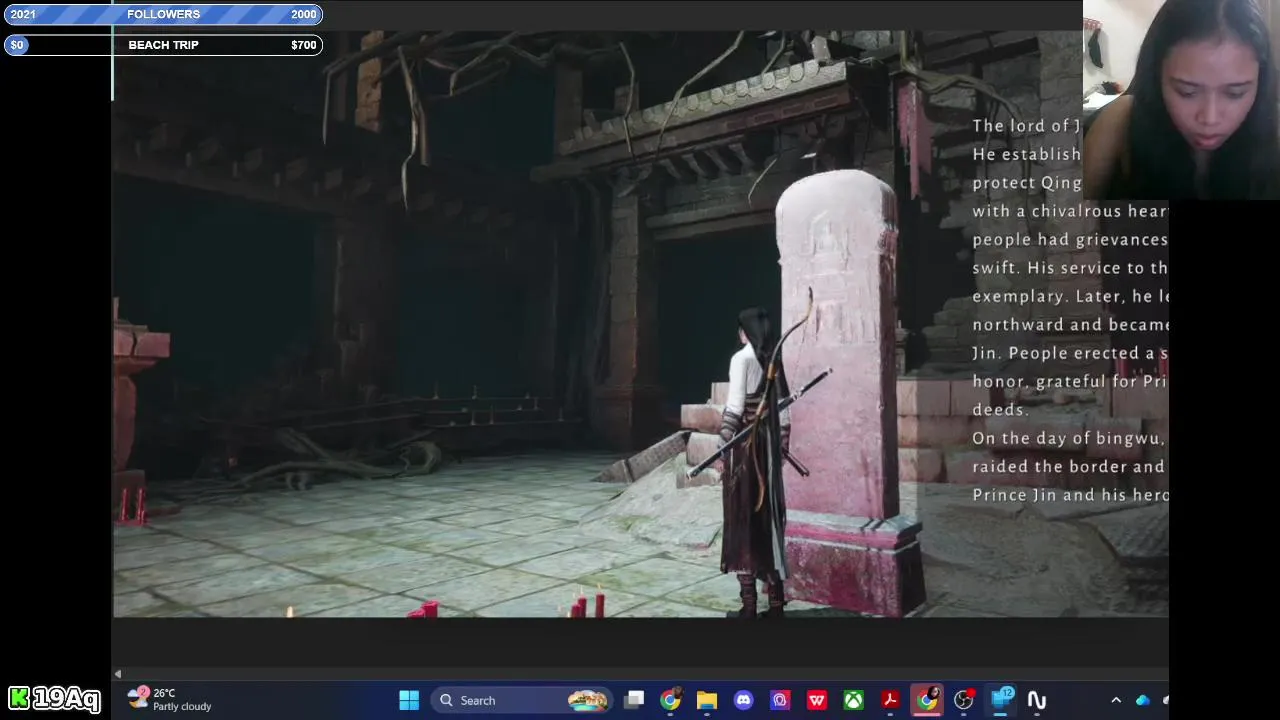Click the $0 raised amount label
Viewport: 1280px width, 720px height.
click(17, 45)
